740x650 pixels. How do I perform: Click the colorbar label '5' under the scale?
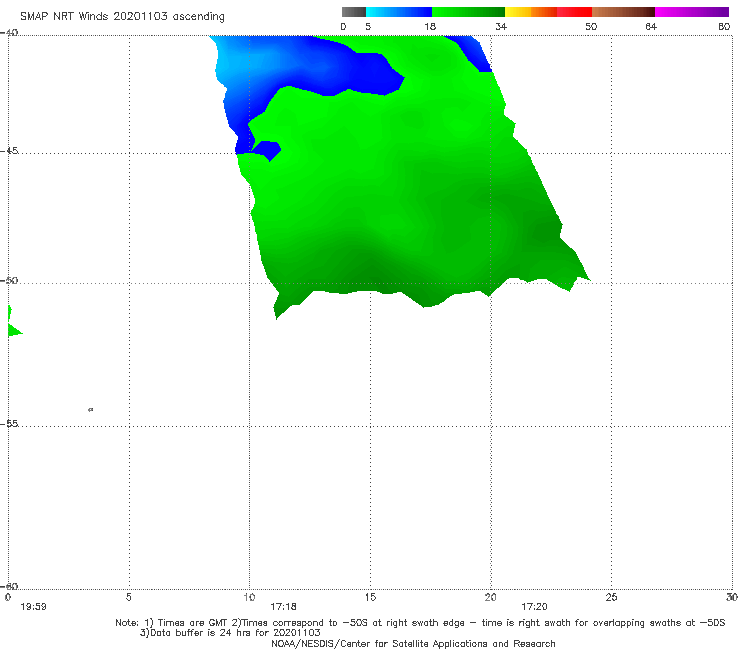tap(368, 26)
